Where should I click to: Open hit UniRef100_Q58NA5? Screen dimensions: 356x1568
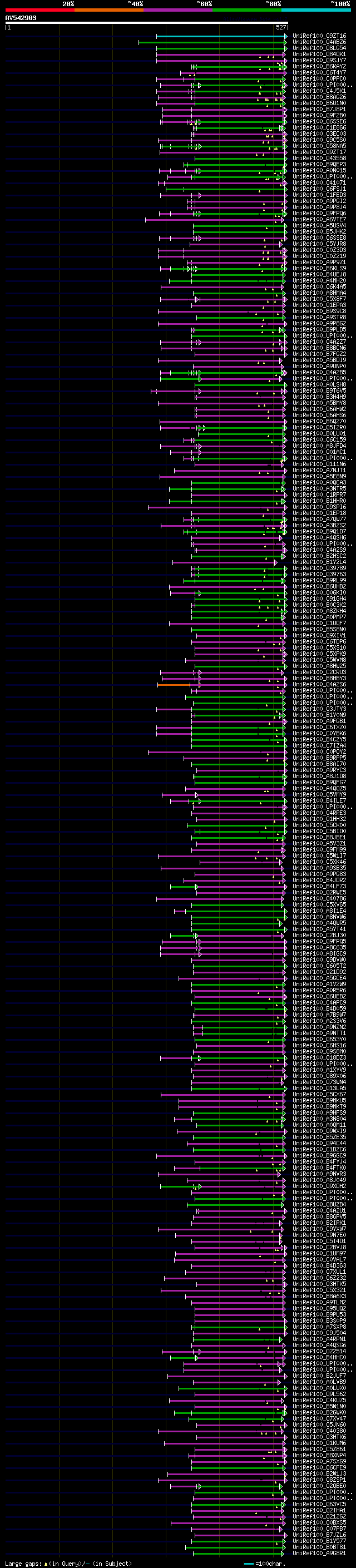coord(319,146)
